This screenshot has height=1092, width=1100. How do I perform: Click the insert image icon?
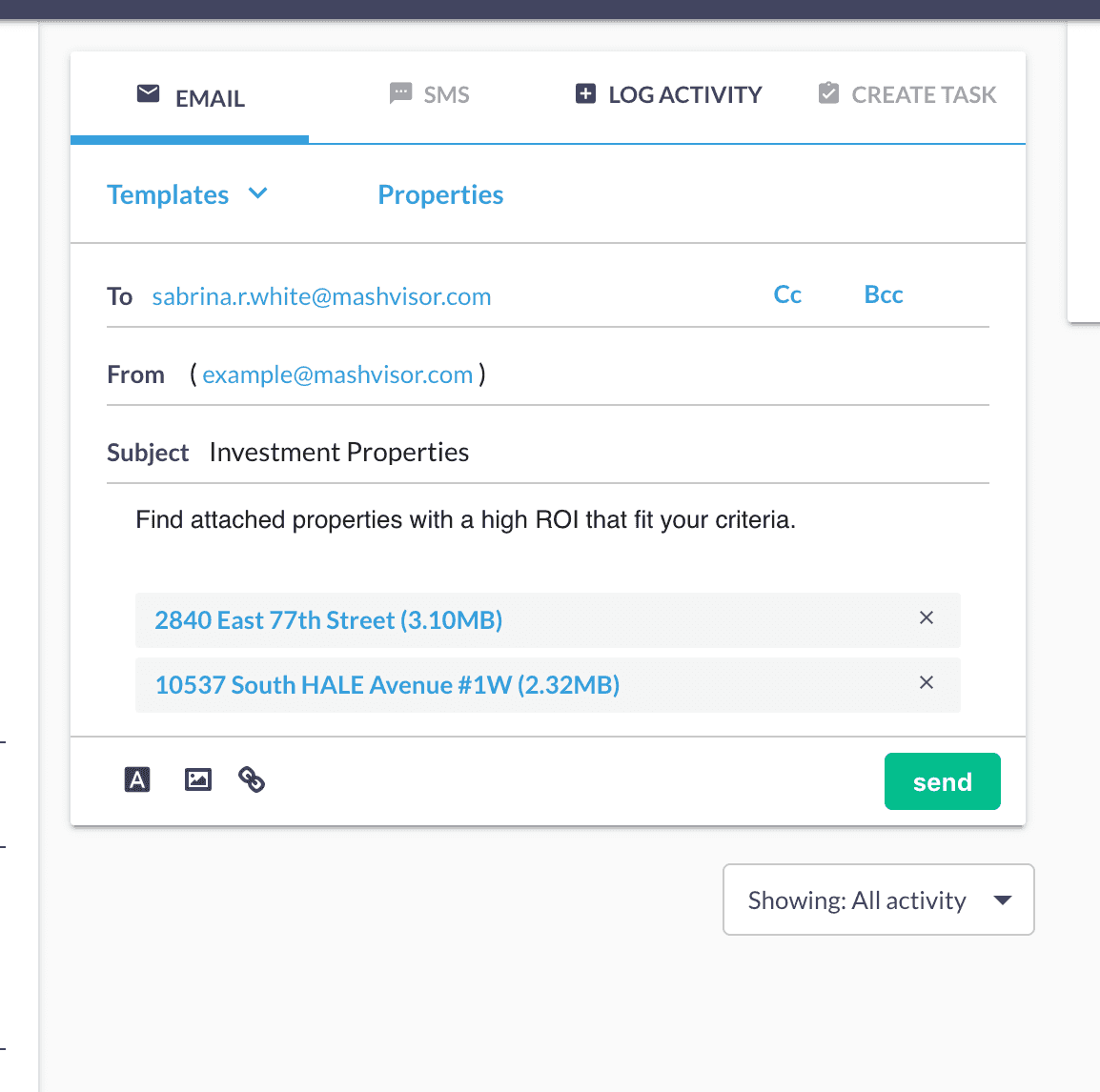point(197,780)
